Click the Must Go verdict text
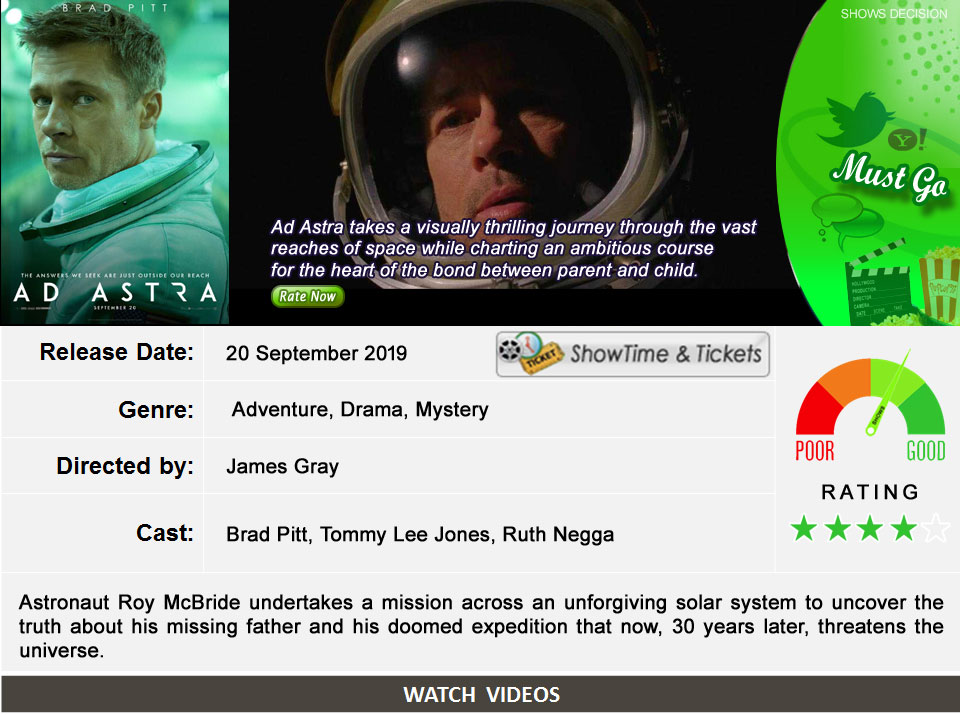 888,176
